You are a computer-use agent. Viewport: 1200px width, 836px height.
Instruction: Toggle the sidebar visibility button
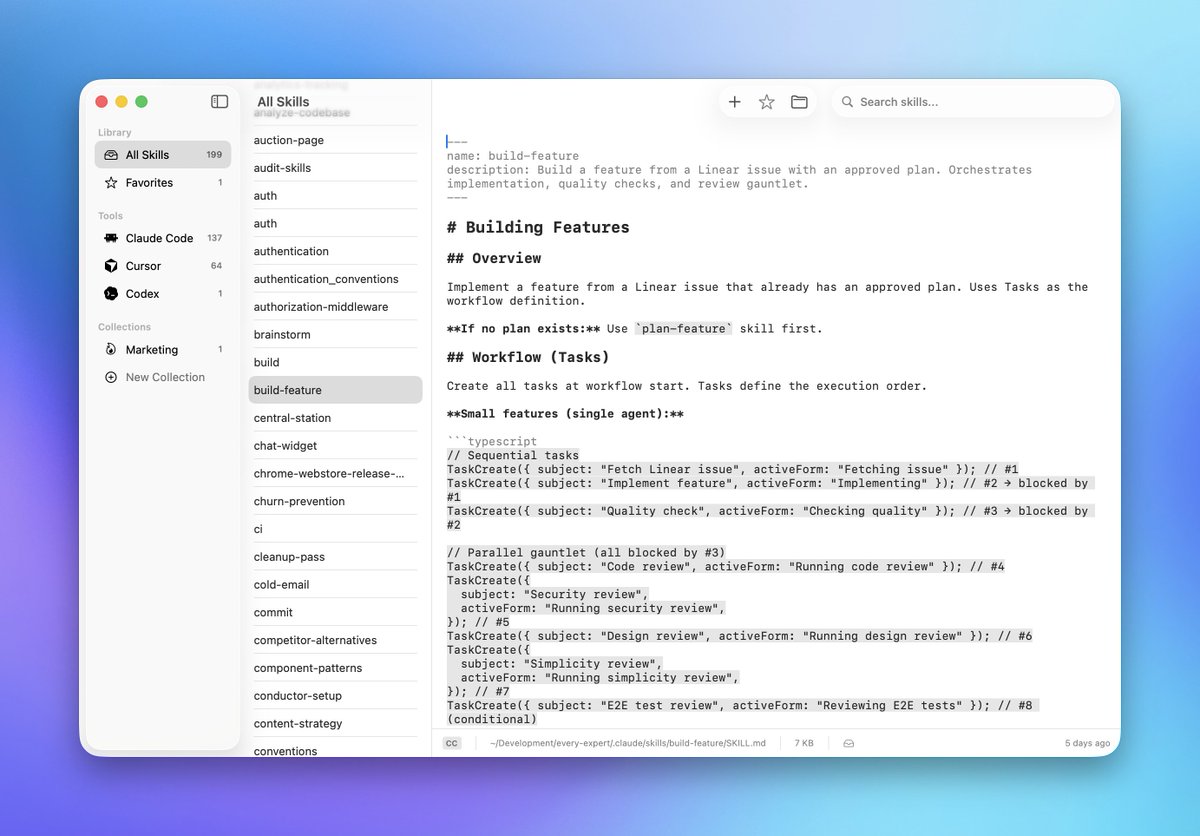coord(219,101)
